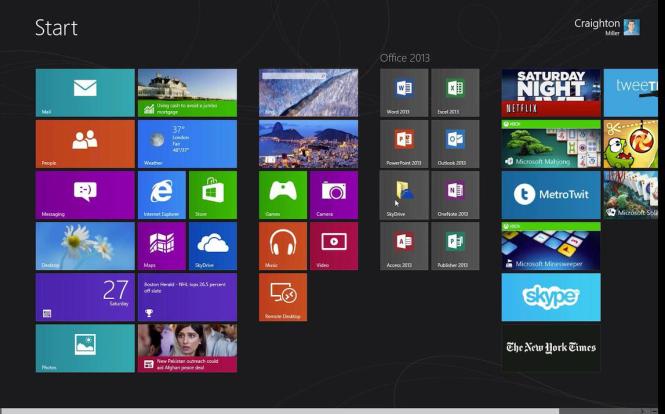This screenshot has height=414, width=665.
Task: Open the Travel tile showing Rio cityscape
Action: 308,144
